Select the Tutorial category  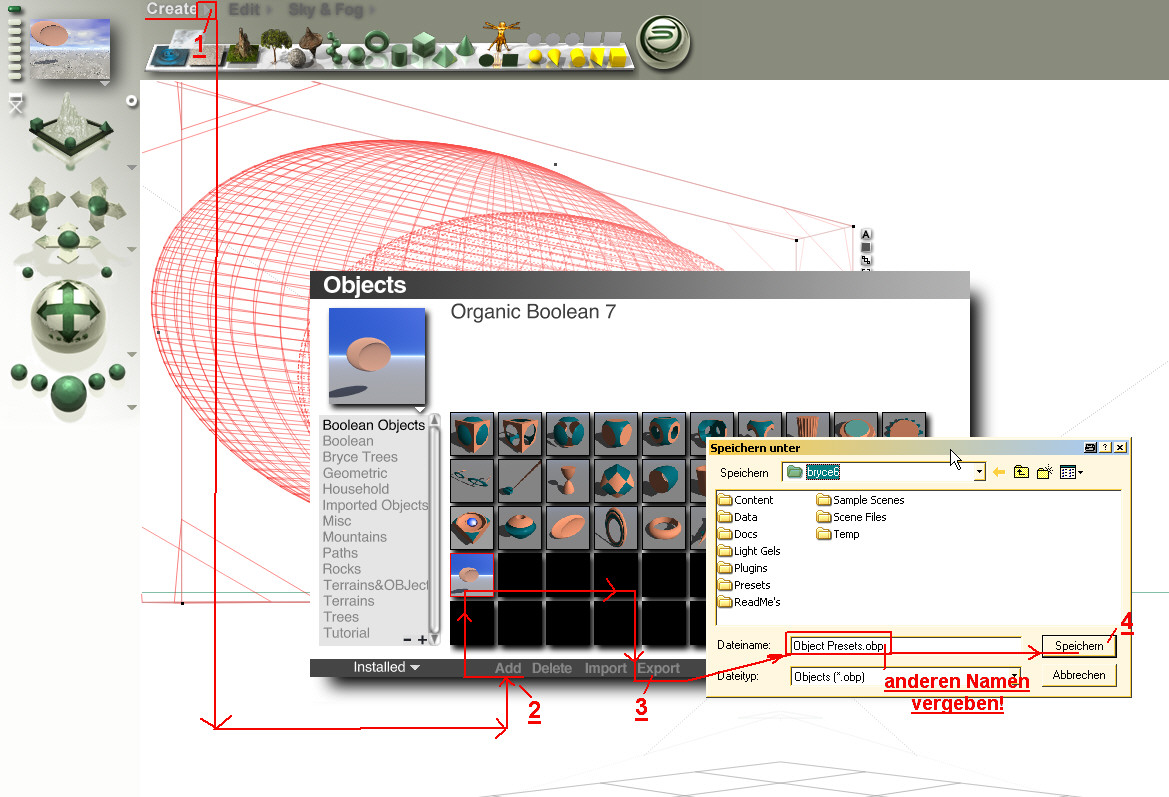[x=346, y=633]
